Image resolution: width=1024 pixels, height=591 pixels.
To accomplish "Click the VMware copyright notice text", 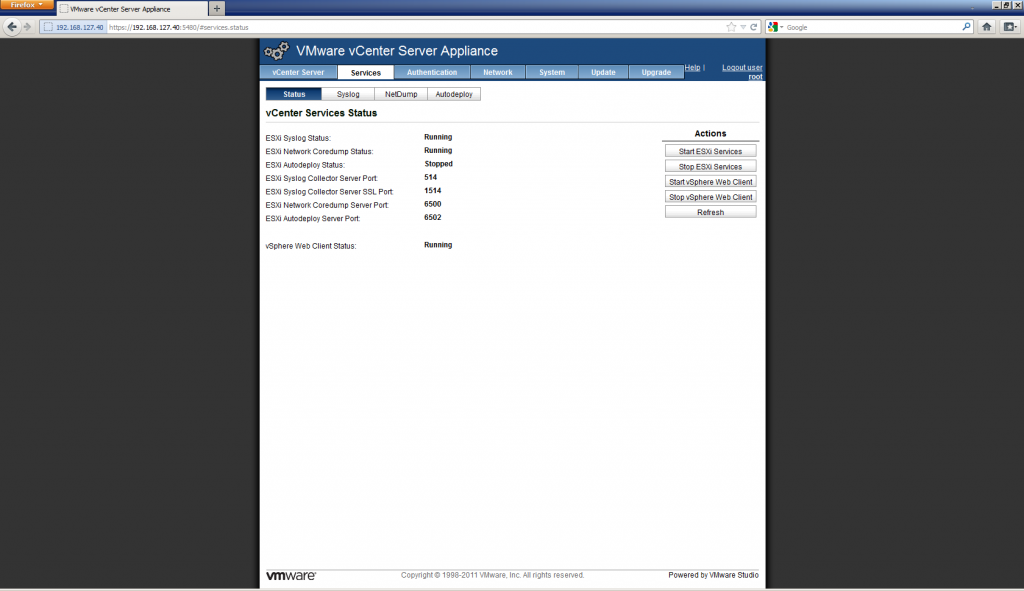I will click(492, 575).
